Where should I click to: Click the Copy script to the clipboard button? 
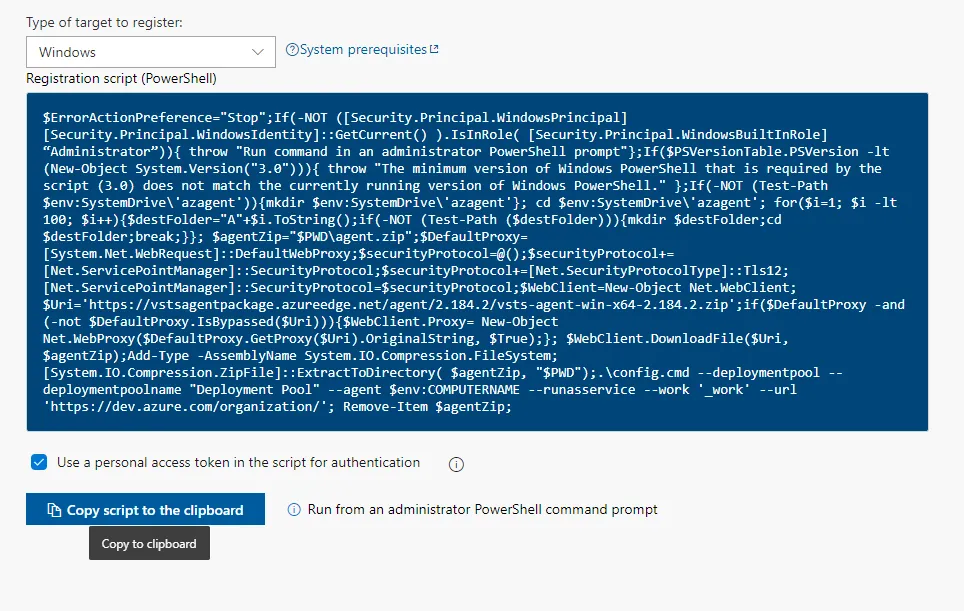[x=145, y=508]
